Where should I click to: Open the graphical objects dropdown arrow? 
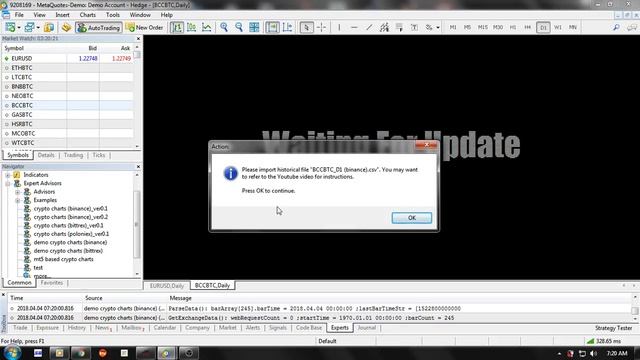[438, 27]
